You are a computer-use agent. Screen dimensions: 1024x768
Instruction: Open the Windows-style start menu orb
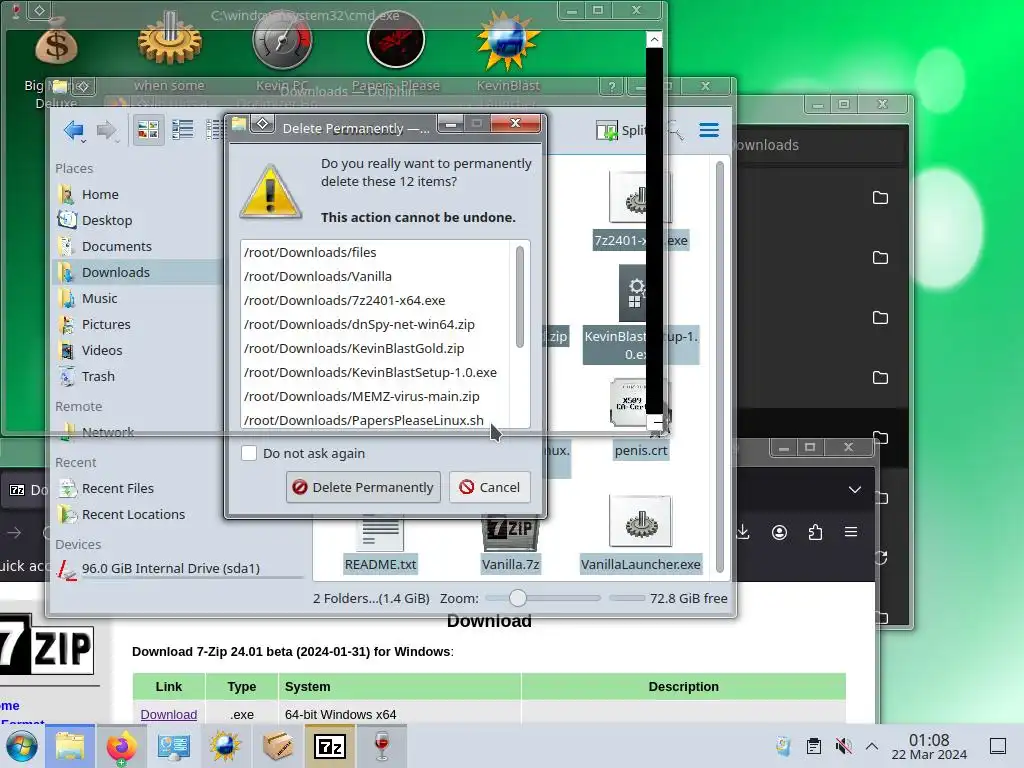[x=22, y=746]
